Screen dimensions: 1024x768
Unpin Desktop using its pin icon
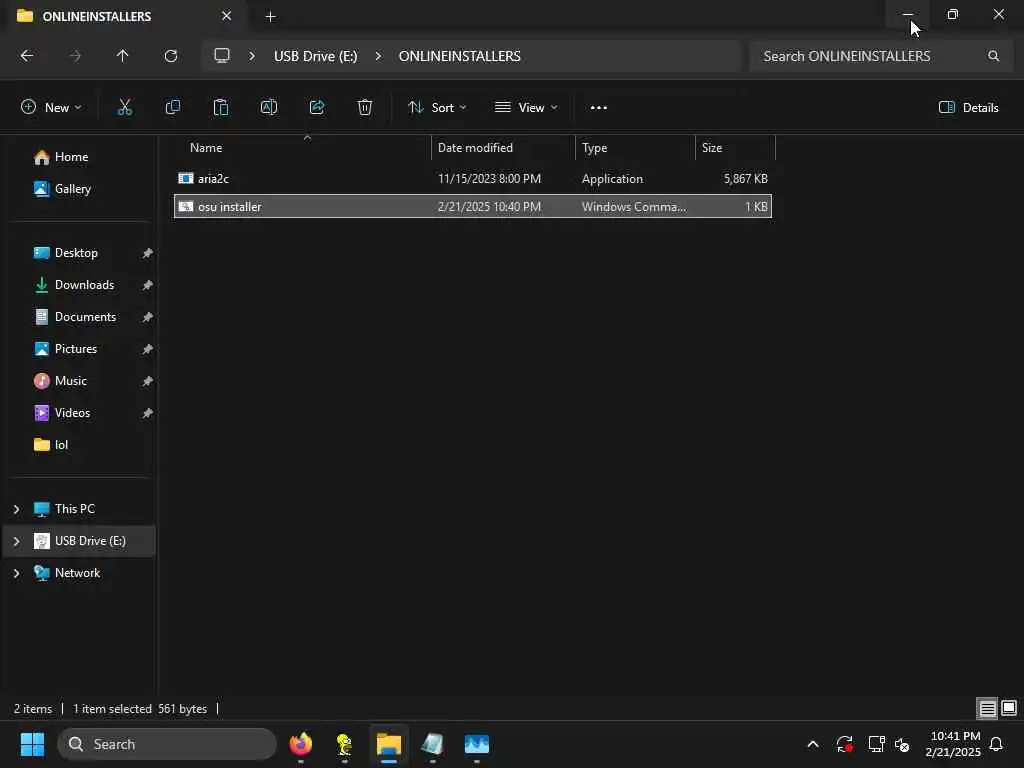pyautogui.click(x=148, y=253)
